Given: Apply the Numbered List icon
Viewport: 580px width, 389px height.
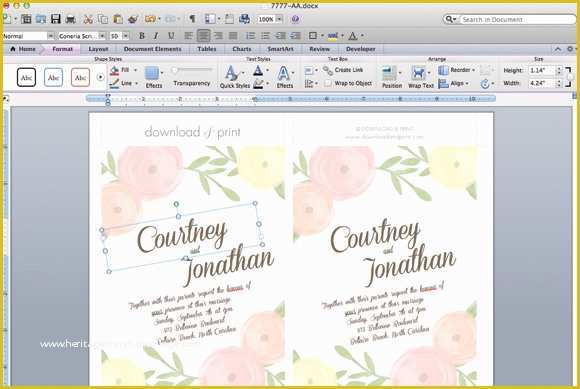Looking at the screenshot, I should coord(250,35).
